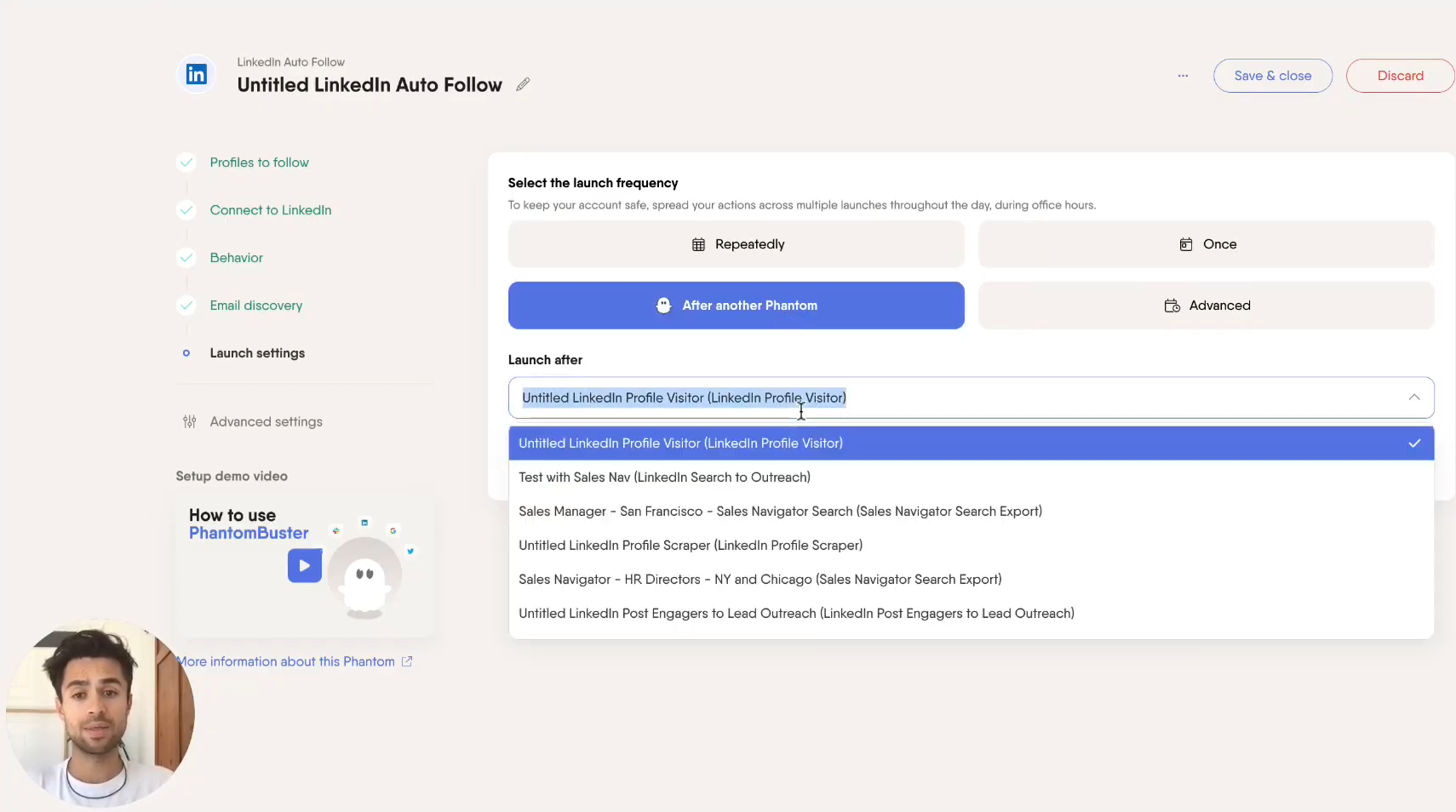Viewport: 1456px width, 812px height.
Task: Select Test with Sales Nav option
Action: coord(664,477)
